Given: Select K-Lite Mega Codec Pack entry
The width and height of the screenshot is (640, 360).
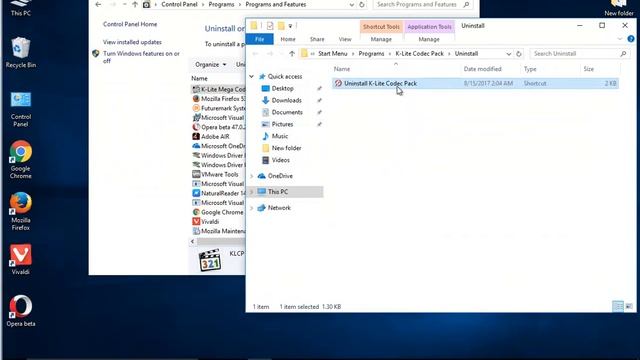Looking at the screenshot, I should 218,89.
